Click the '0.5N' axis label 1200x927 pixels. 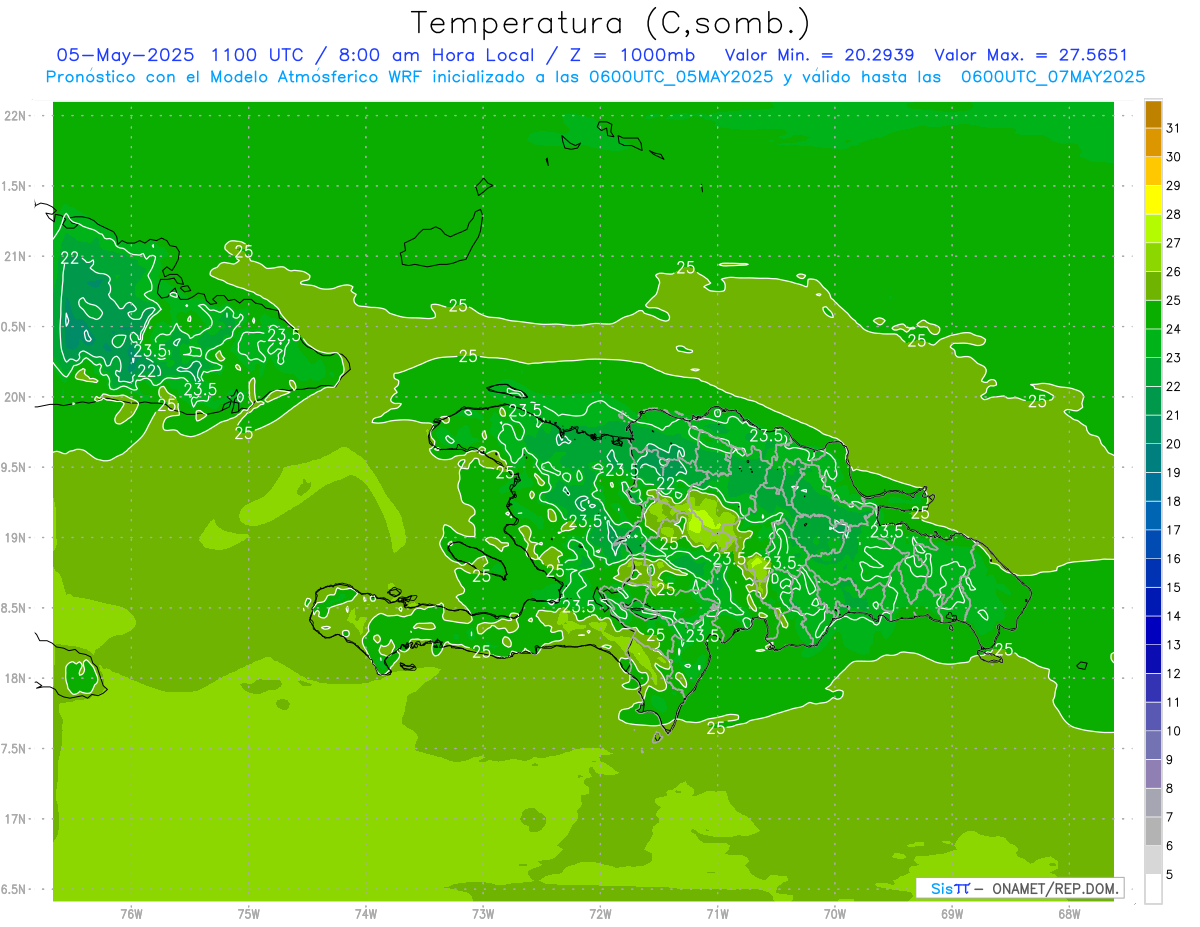tap(15, 327)
